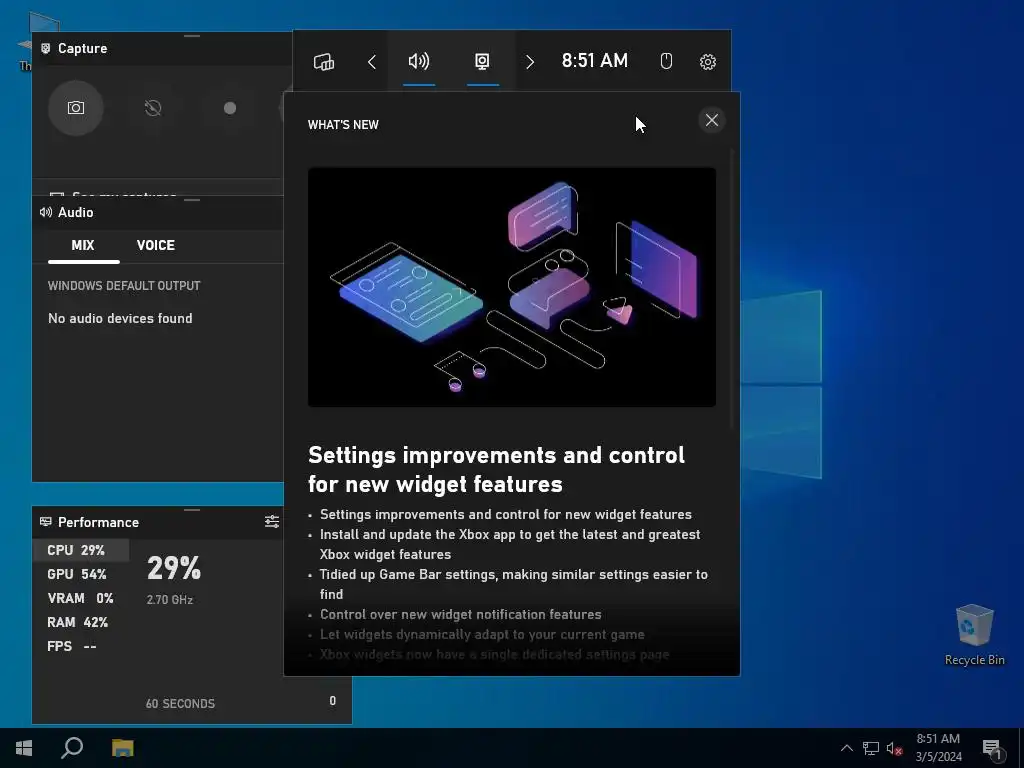Viewport: 1024px width, 768px height.
Task: Click the 60 SECONDS graph label
Action: click(180, 703)
